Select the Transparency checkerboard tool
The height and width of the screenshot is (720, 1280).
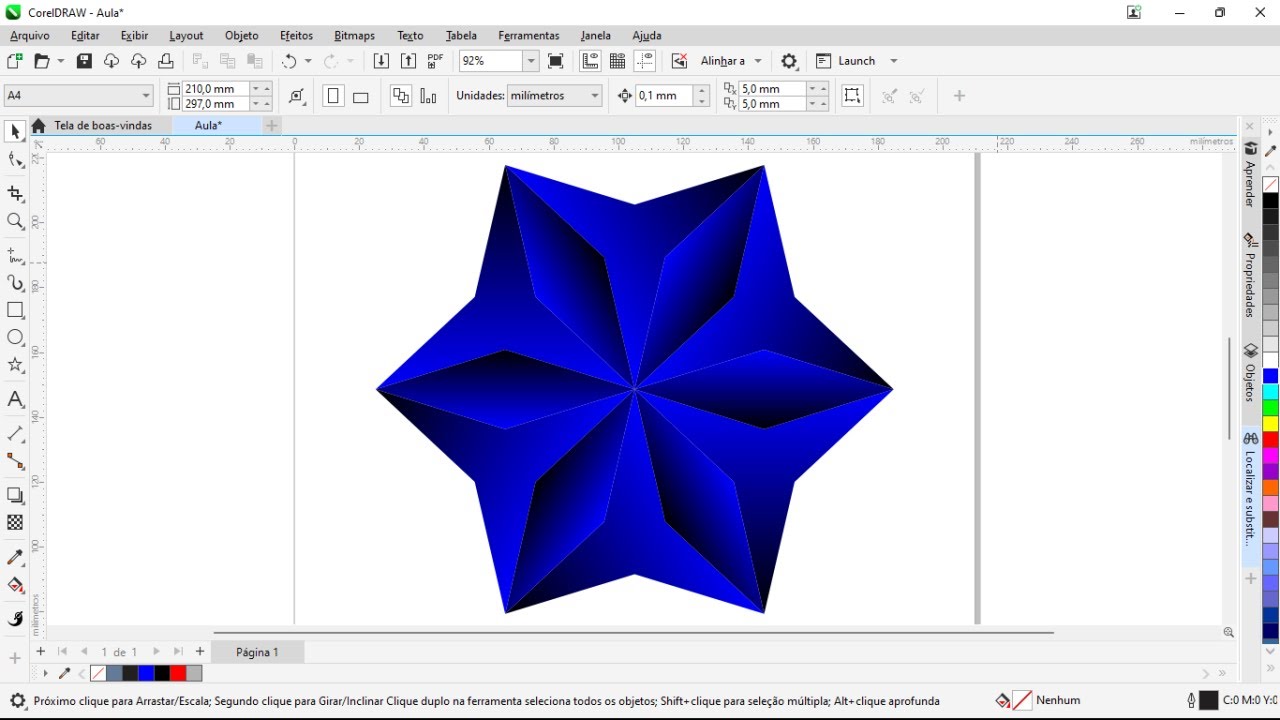point(15,522)
